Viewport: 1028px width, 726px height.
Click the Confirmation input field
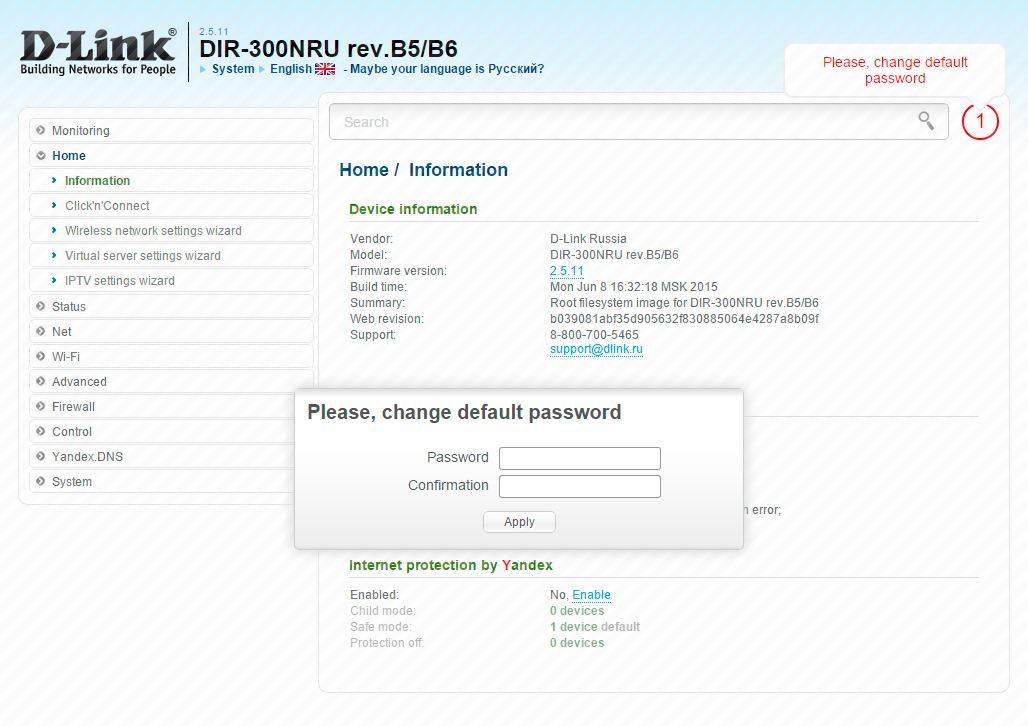(580, 486)
